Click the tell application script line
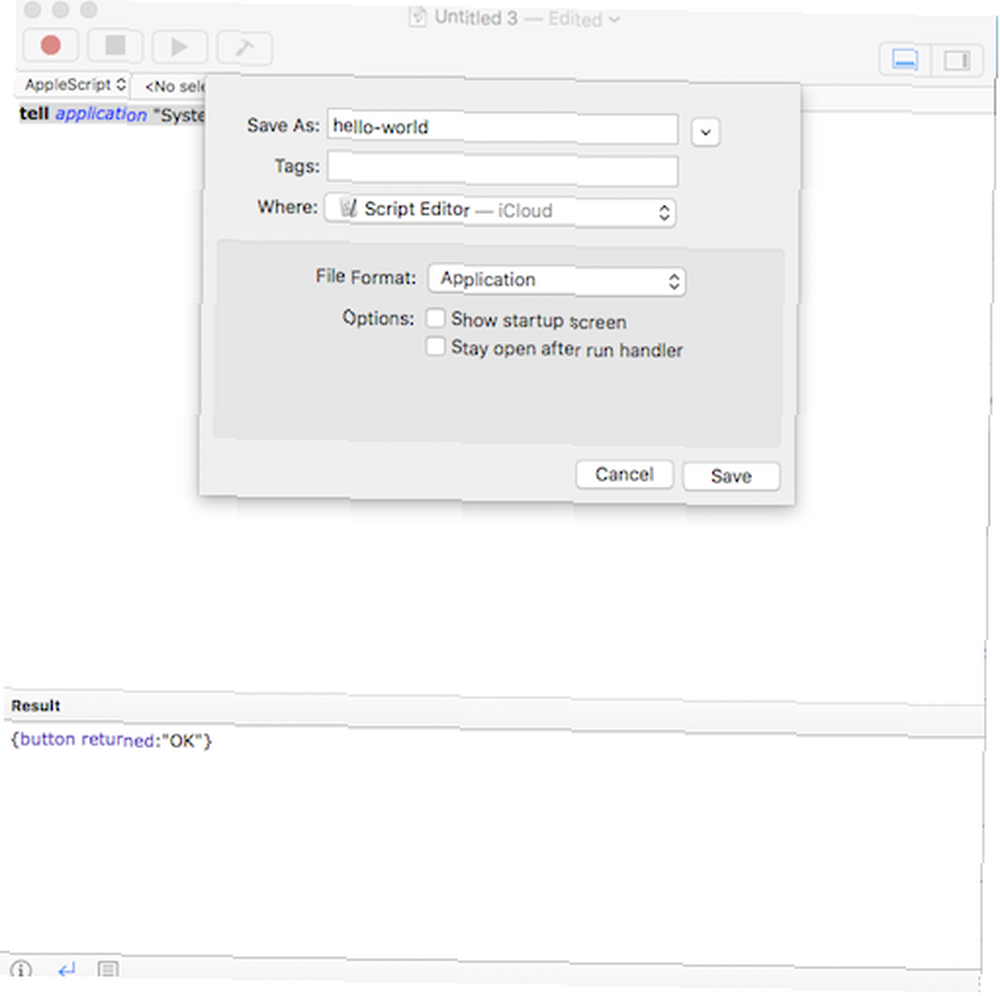Screen dimensions: 1000x996 (112, 114)
